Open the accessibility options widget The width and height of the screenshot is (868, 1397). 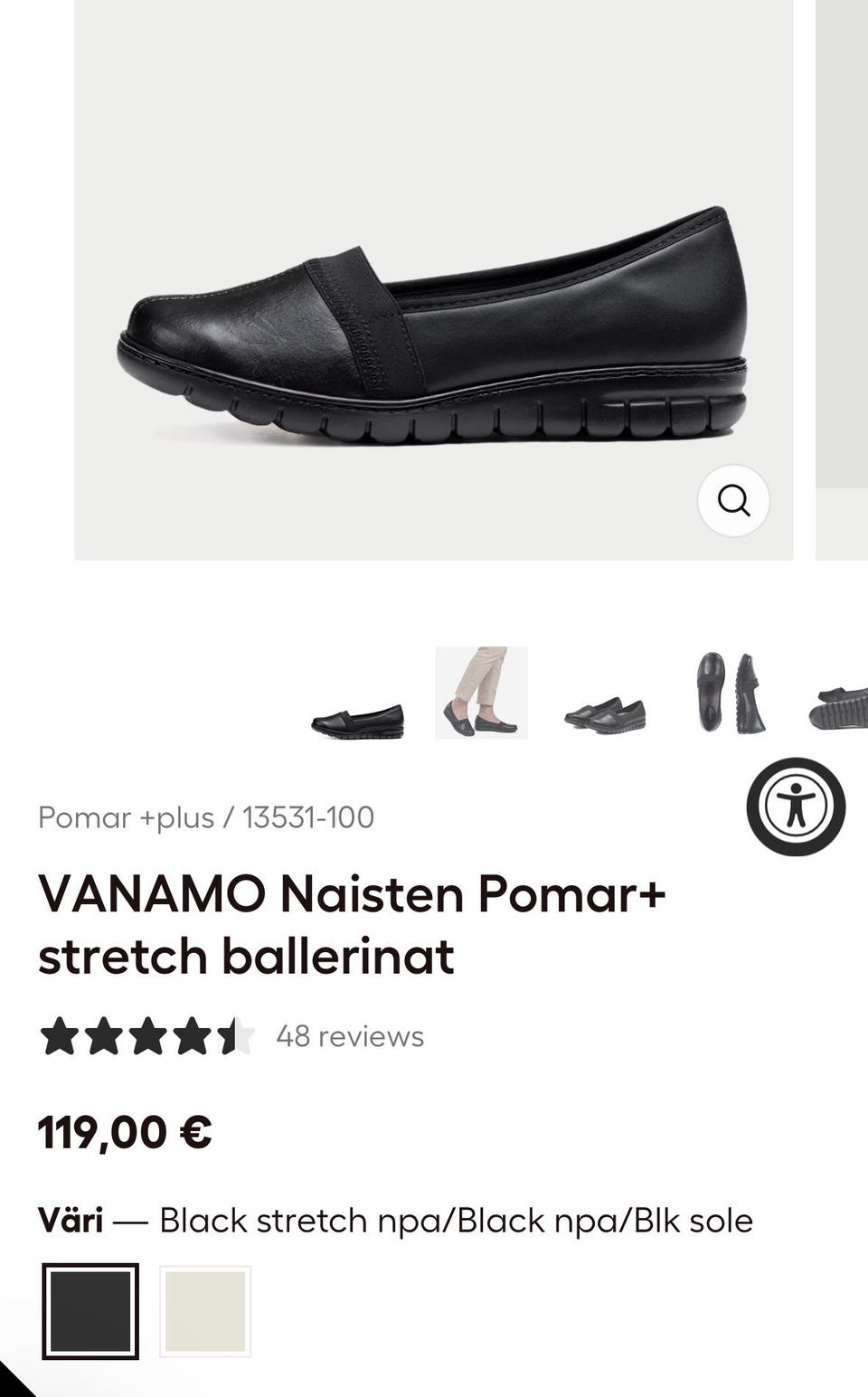(796, 807)
